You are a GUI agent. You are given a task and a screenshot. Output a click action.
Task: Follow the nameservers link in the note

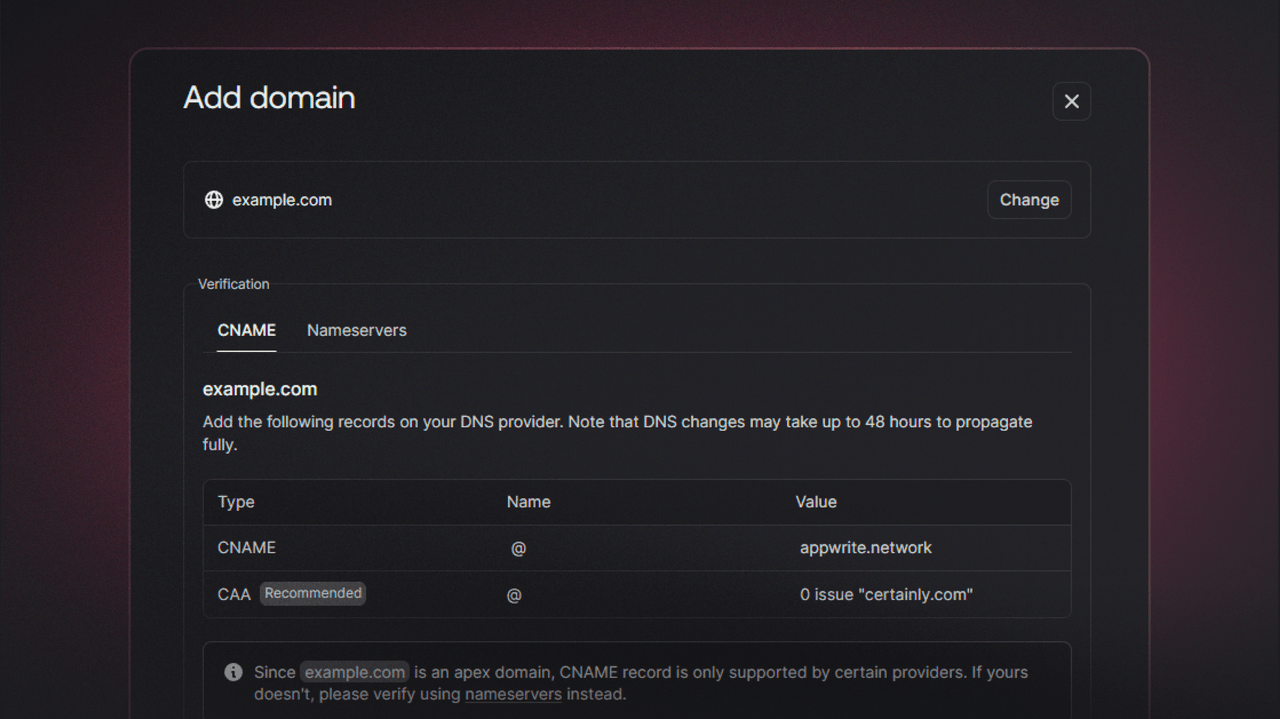pos(513,694)
